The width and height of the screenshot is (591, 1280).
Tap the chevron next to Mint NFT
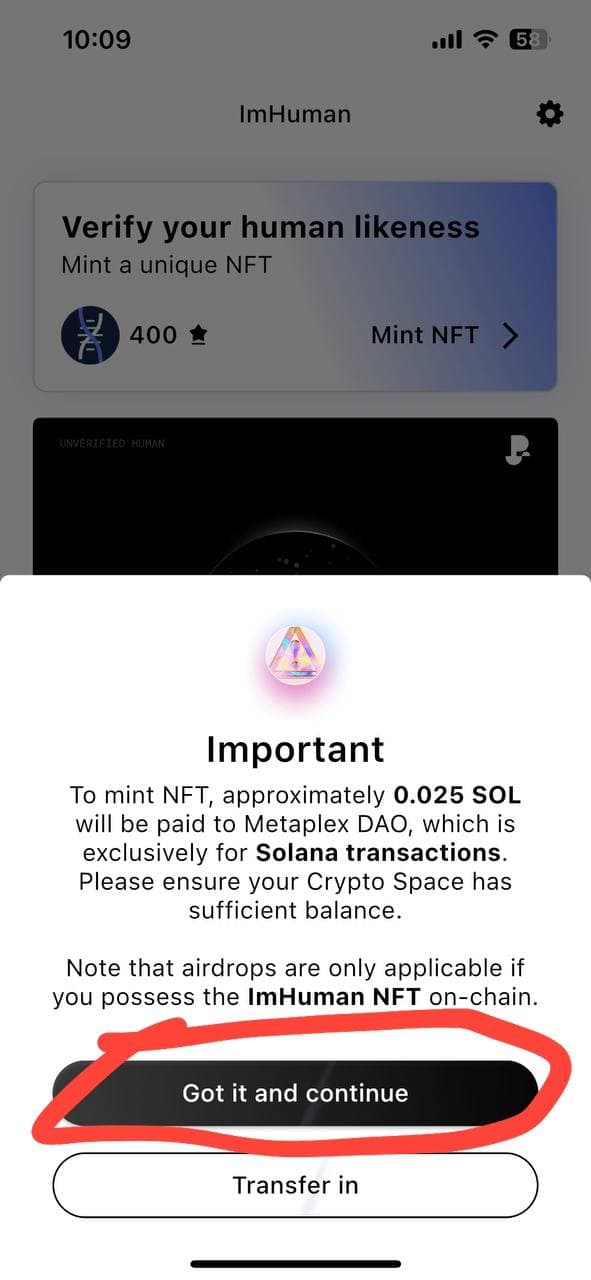pyautogui.click(x=510, y=336)
